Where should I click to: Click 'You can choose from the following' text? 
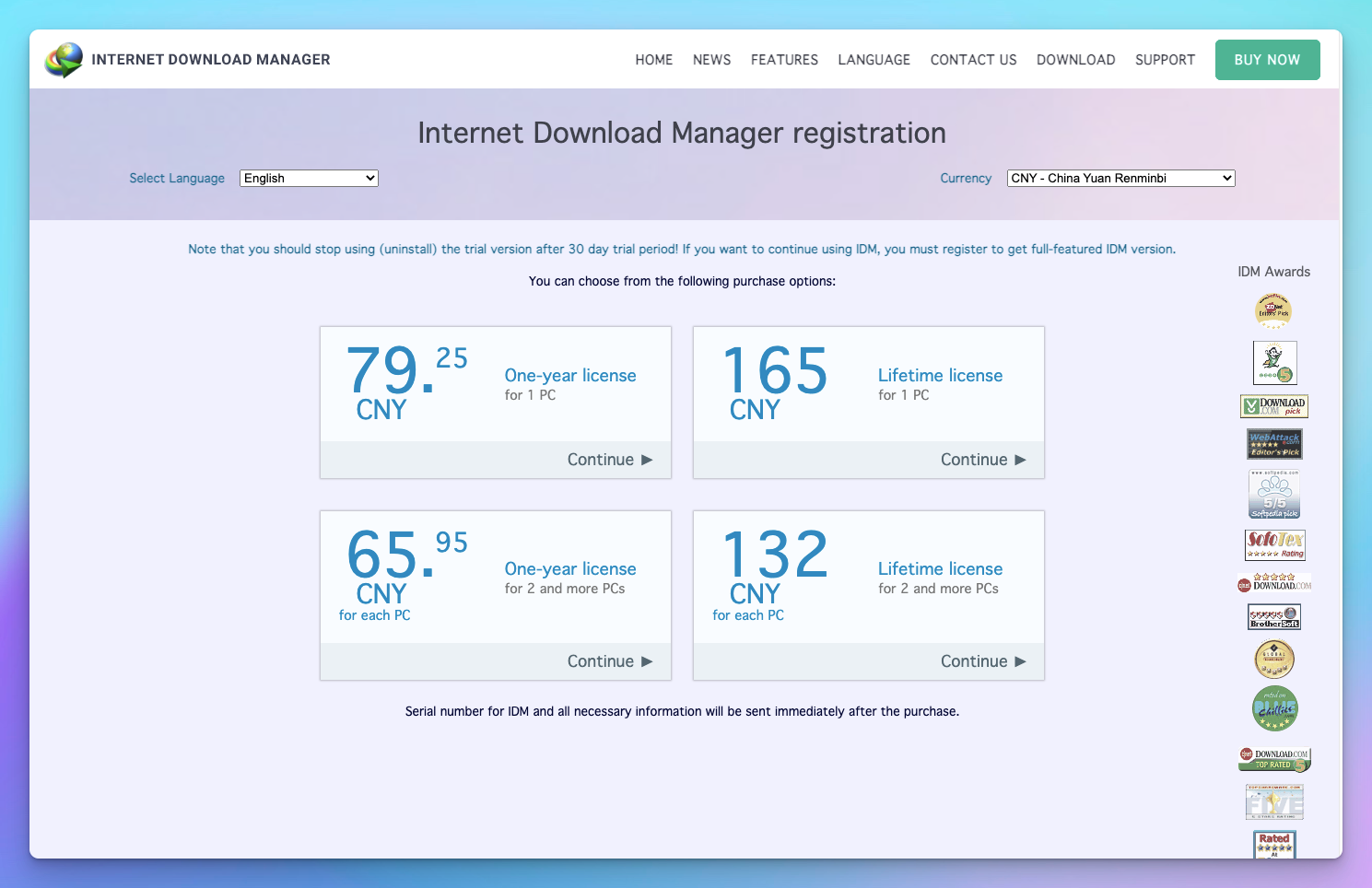tap(682, 282)
